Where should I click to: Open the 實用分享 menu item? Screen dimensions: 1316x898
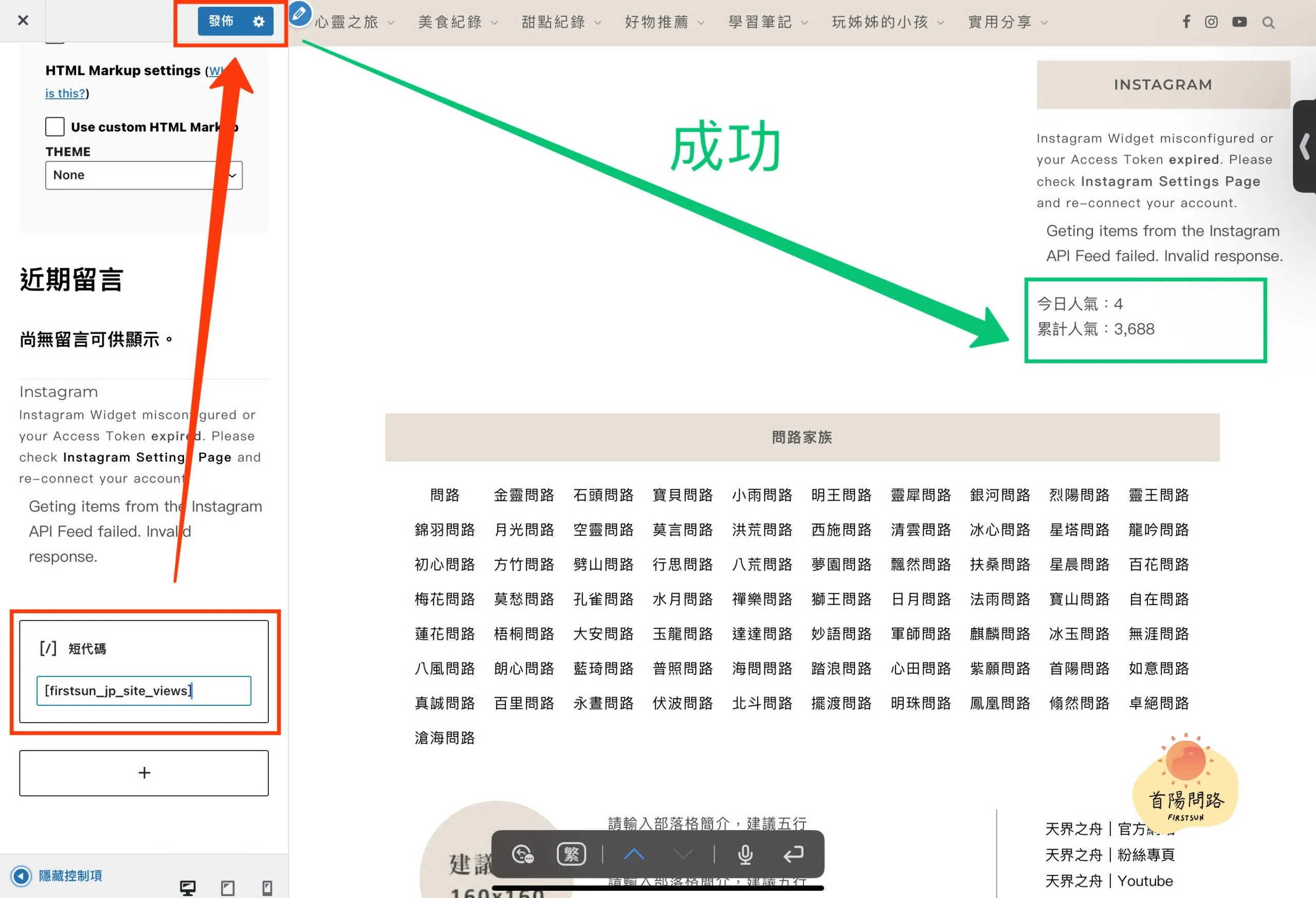point(1000,23)
